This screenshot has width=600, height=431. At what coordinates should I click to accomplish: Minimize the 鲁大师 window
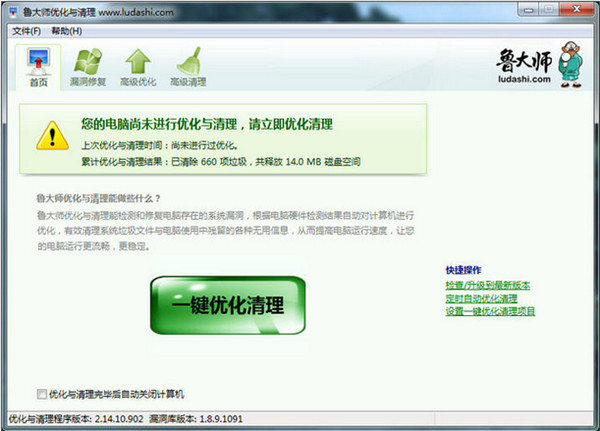528,10
